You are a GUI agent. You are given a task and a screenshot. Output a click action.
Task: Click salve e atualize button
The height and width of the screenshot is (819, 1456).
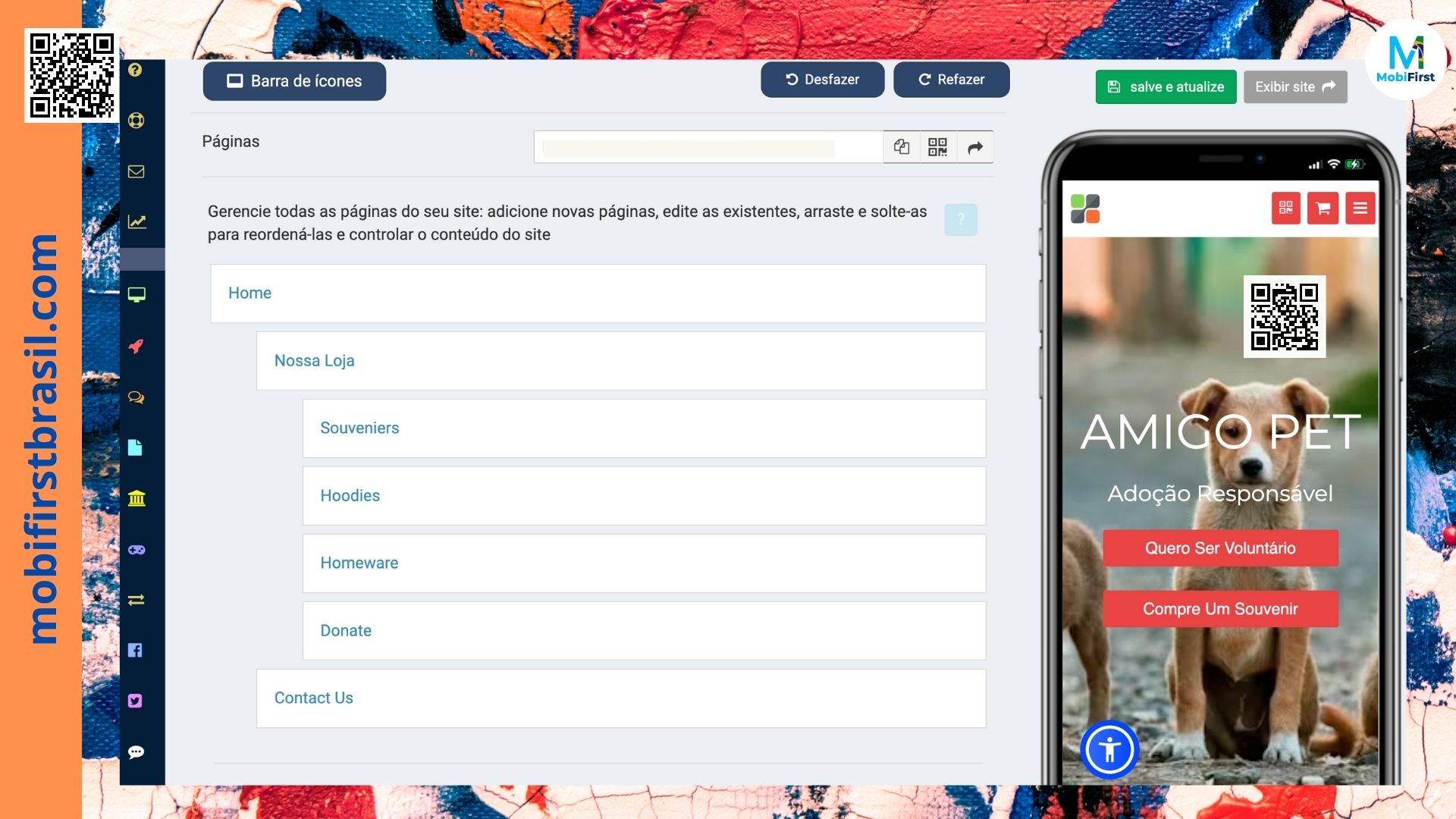1166,87
